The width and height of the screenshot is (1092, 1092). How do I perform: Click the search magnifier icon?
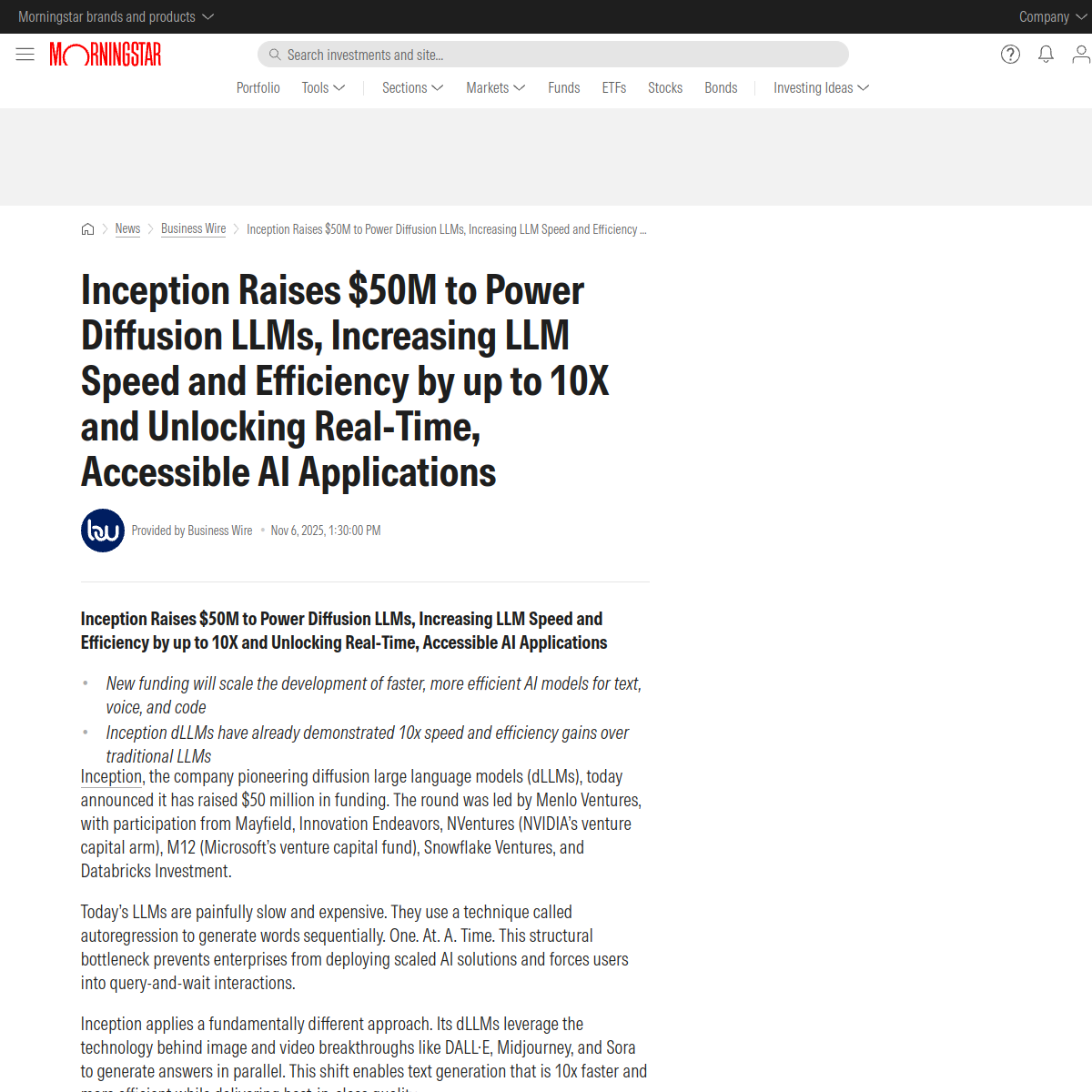[275, 54]
